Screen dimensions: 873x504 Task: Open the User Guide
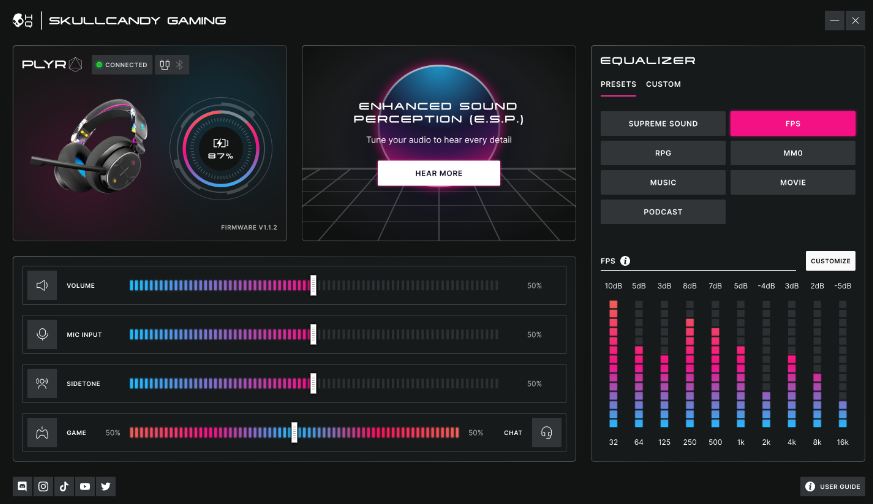click(832, 486)
